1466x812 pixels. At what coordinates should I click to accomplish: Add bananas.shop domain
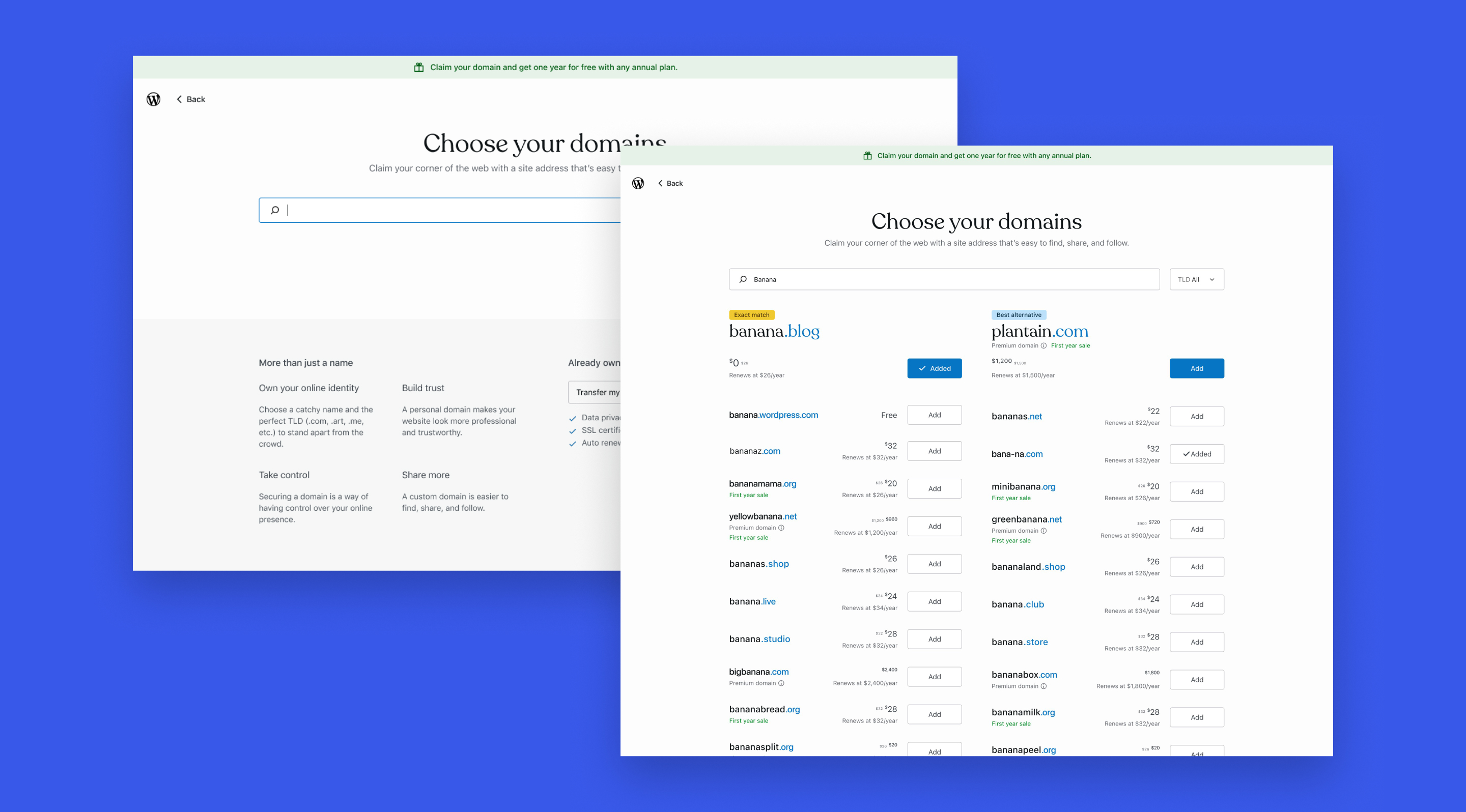(x=934, y=564)
